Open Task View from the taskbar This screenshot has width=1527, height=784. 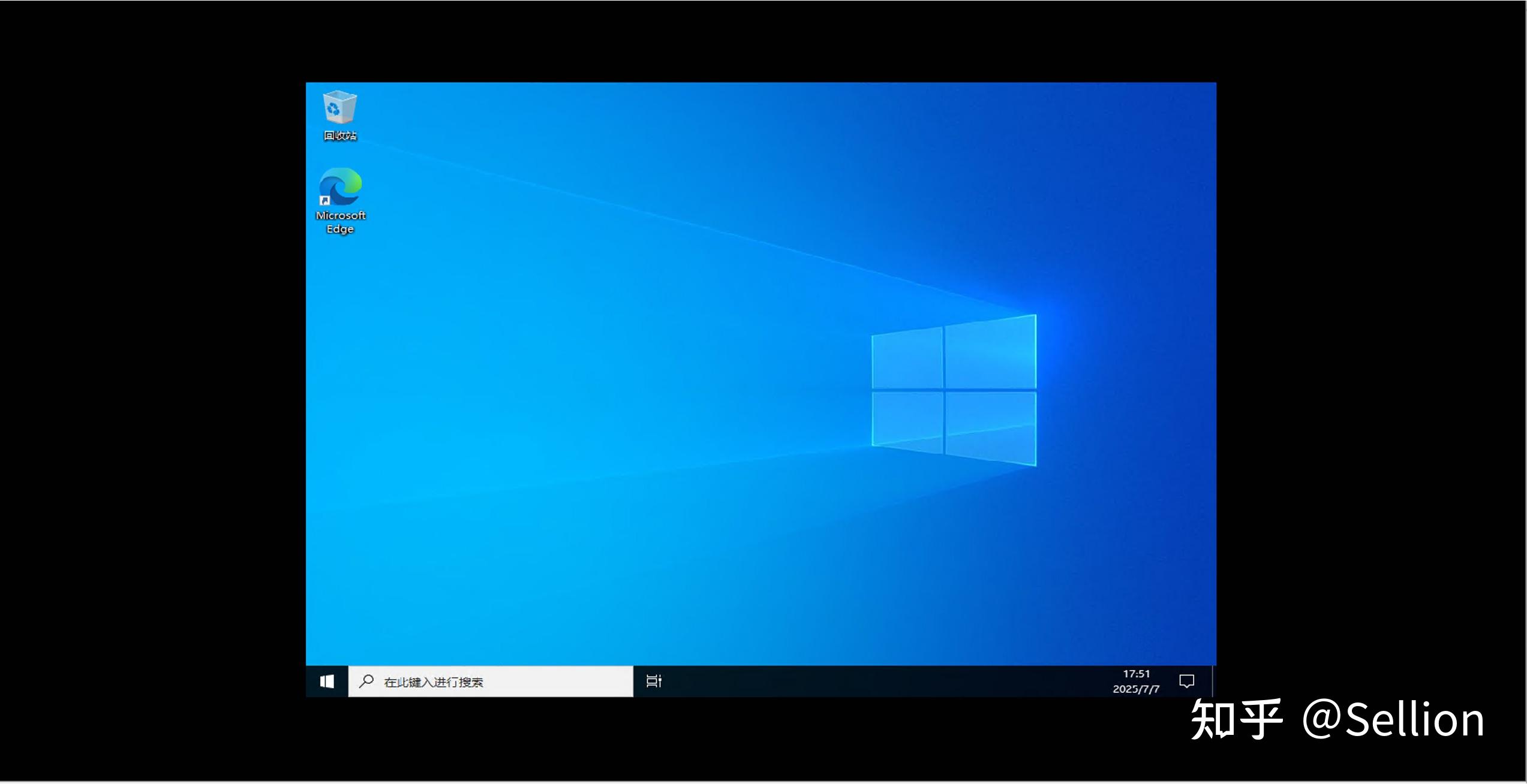pyautogui.click(x=654, y=681)
